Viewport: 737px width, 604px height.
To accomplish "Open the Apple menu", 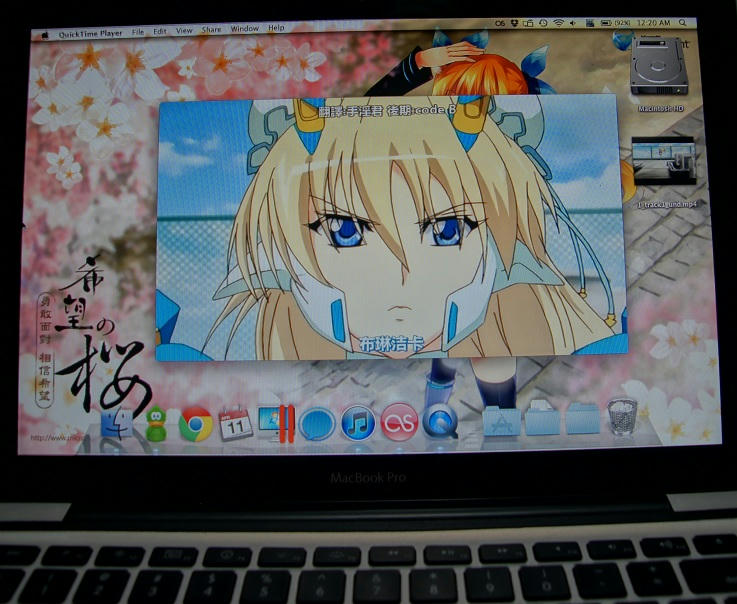I will (x=45, y=35).
